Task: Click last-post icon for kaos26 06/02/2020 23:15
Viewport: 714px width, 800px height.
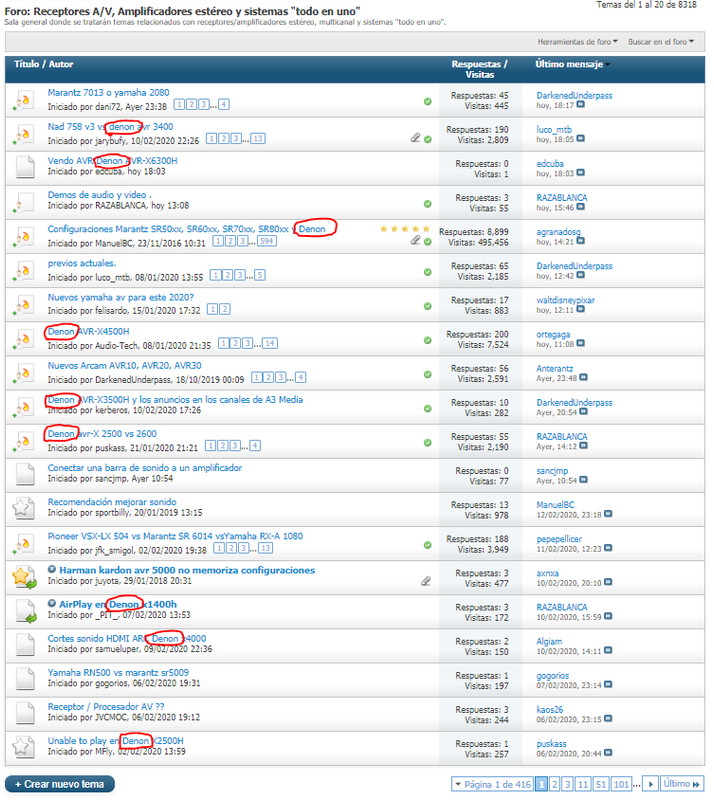Action: [x=608, y=719]
